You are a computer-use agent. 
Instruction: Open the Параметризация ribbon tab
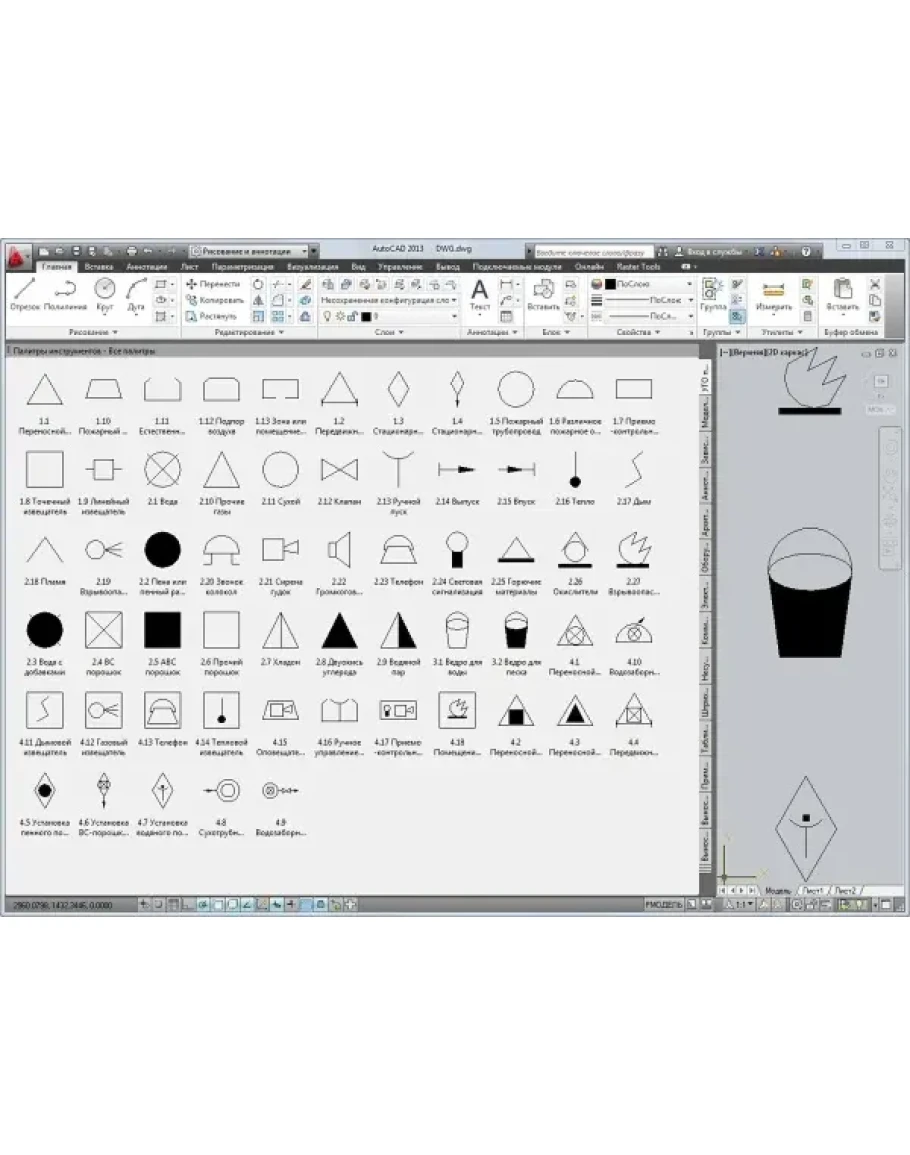[x=243, y=267]
